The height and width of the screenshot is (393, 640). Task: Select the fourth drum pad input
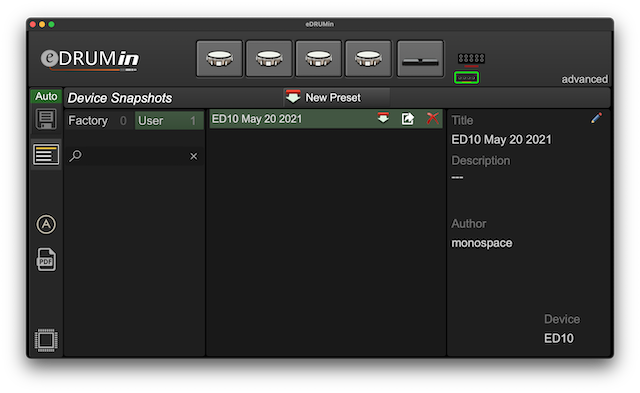368,58
